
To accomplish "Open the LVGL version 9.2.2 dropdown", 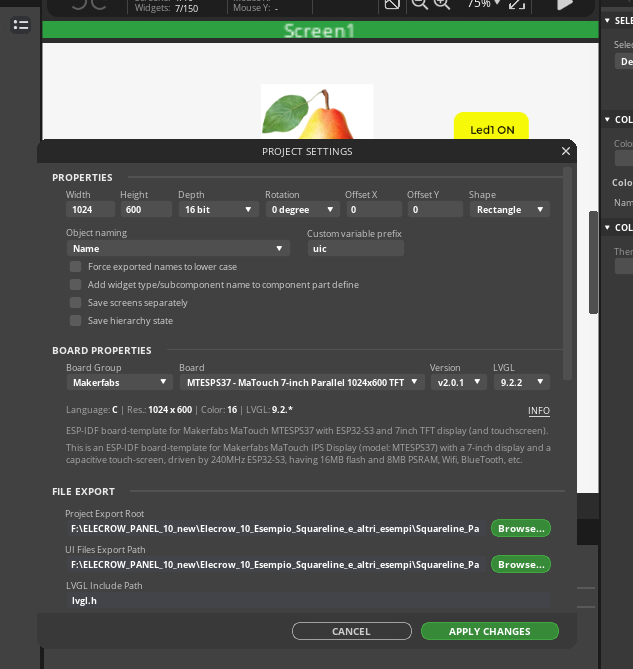I will (521, 382).
